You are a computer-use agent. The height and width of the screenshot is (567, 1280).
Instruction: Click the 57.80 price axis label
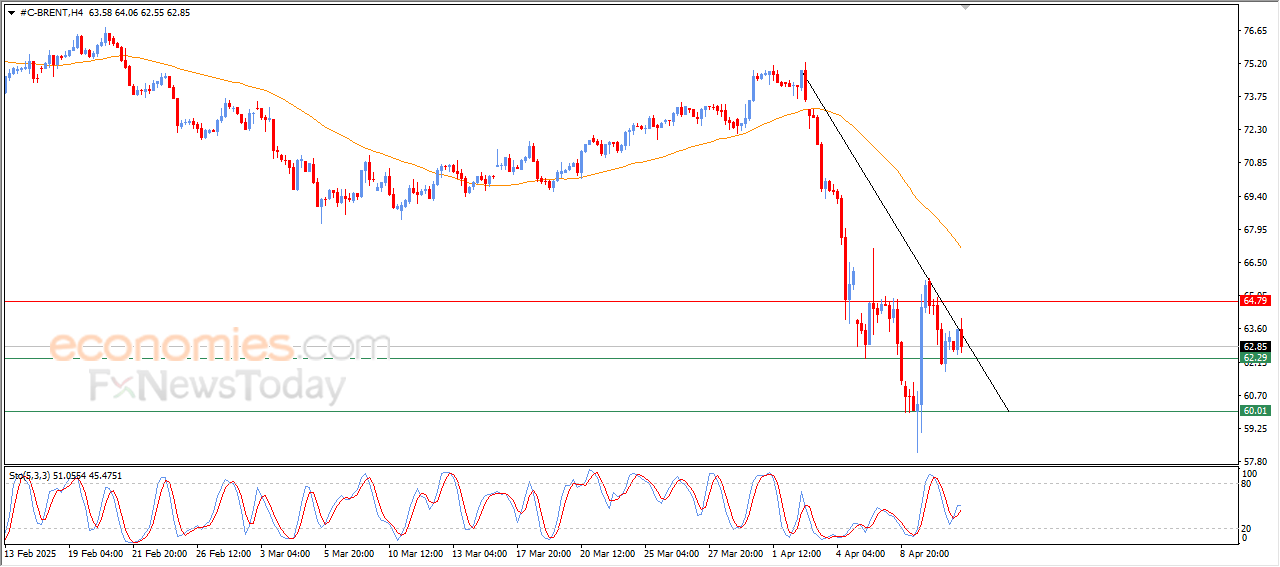1254,461
